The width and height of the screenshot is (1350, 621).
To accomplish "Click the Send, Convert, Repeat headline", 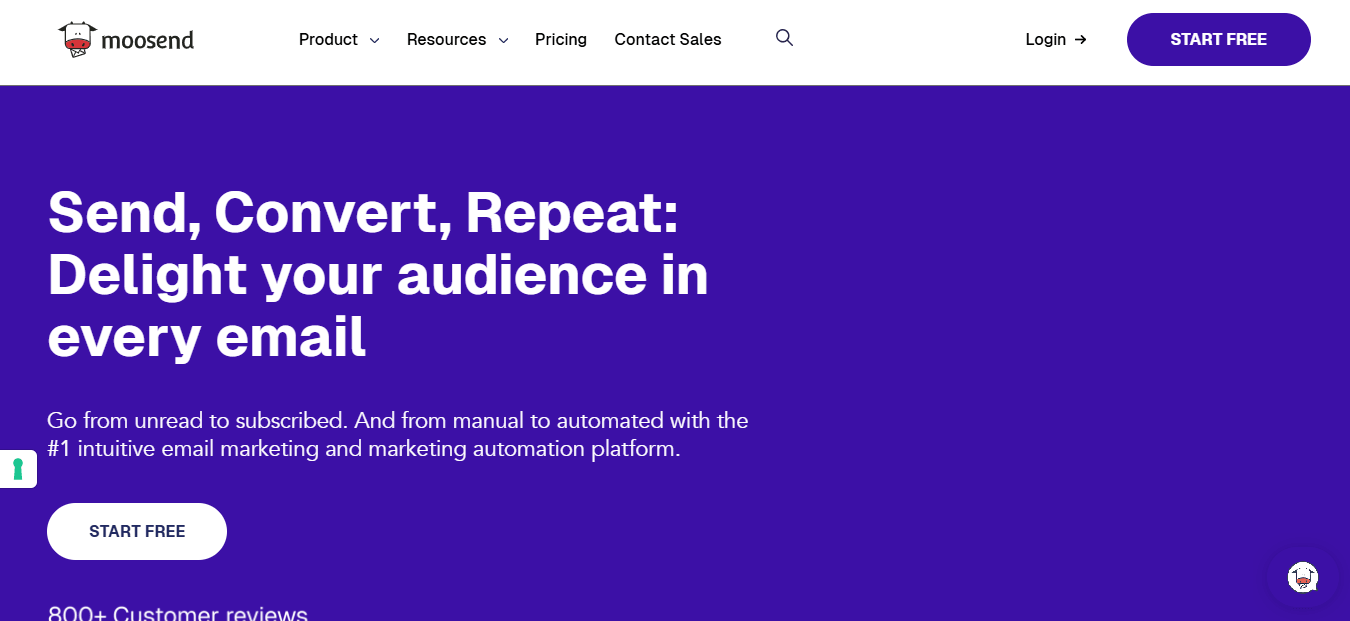I will (363, 213).
